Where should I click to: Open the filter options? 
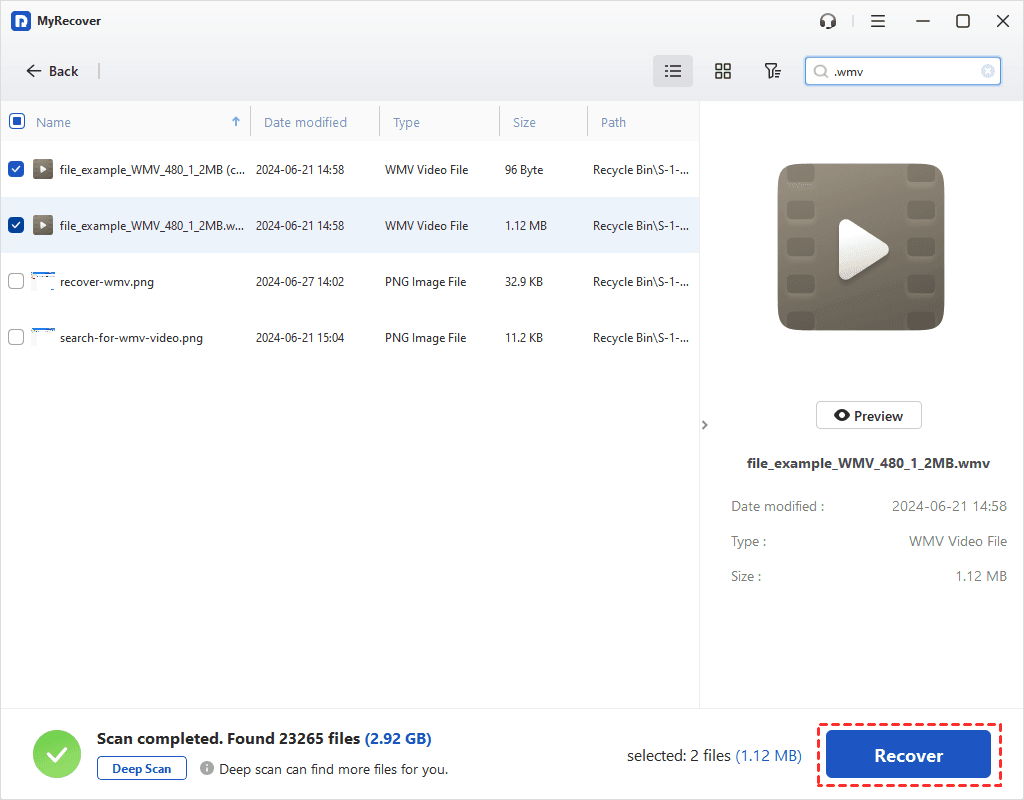tap(772, 71)
